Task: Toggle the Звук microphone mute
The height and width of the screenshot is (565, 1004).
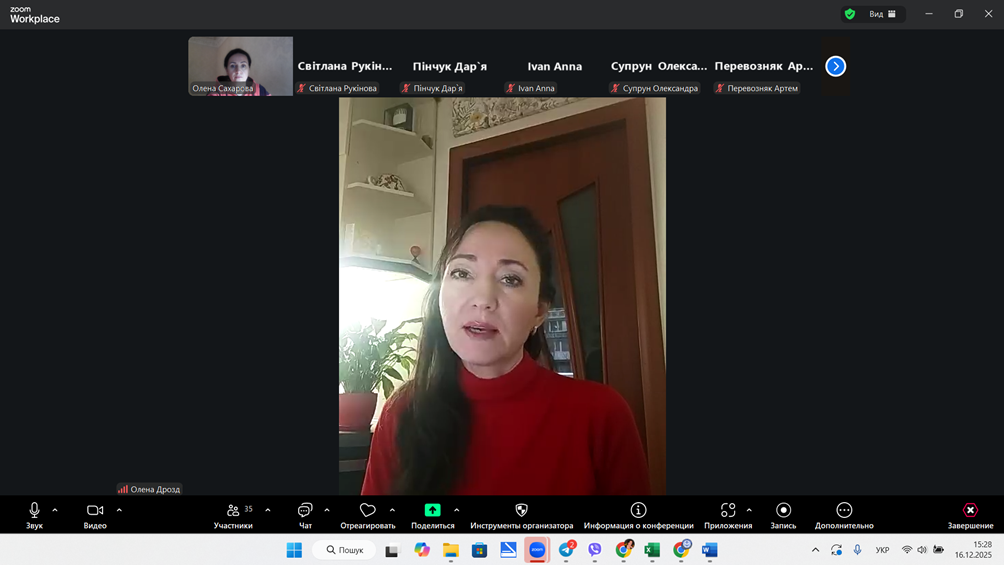Action: pos(34,511)
